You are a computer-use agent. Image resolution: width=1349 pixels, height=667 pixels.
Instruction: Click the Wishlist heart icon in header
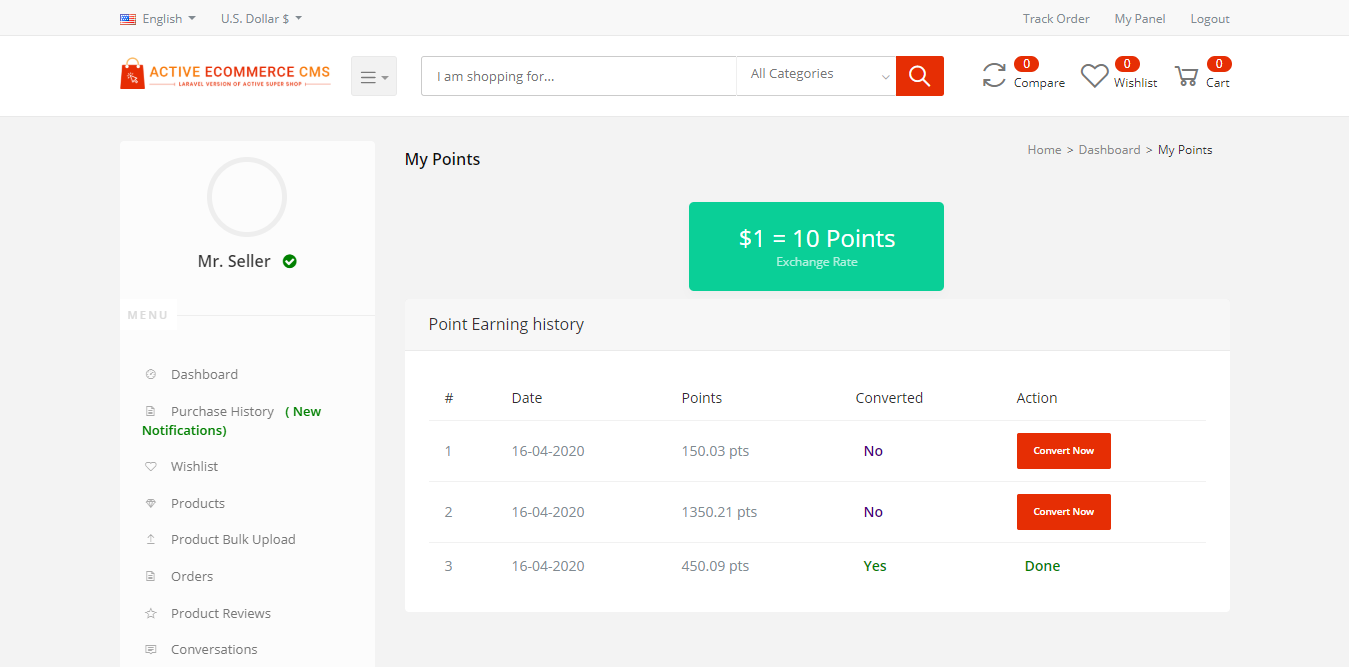[x=1094, y=76]
